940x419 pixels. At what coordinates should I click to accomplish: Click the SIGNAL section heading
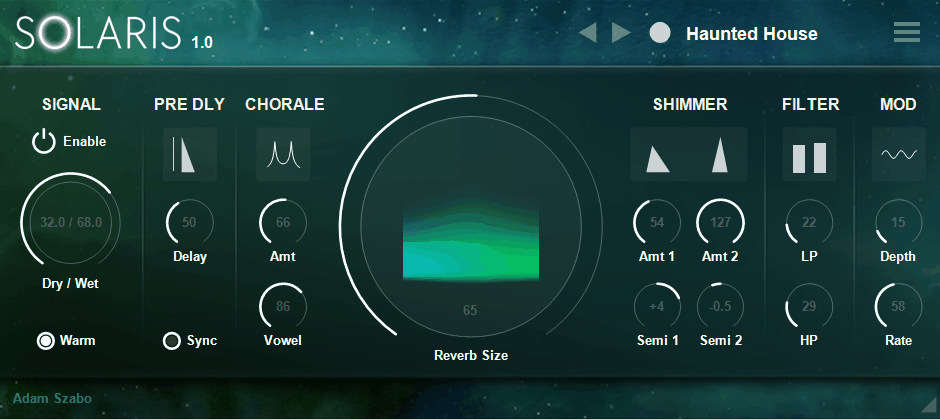tap(71, 105)
